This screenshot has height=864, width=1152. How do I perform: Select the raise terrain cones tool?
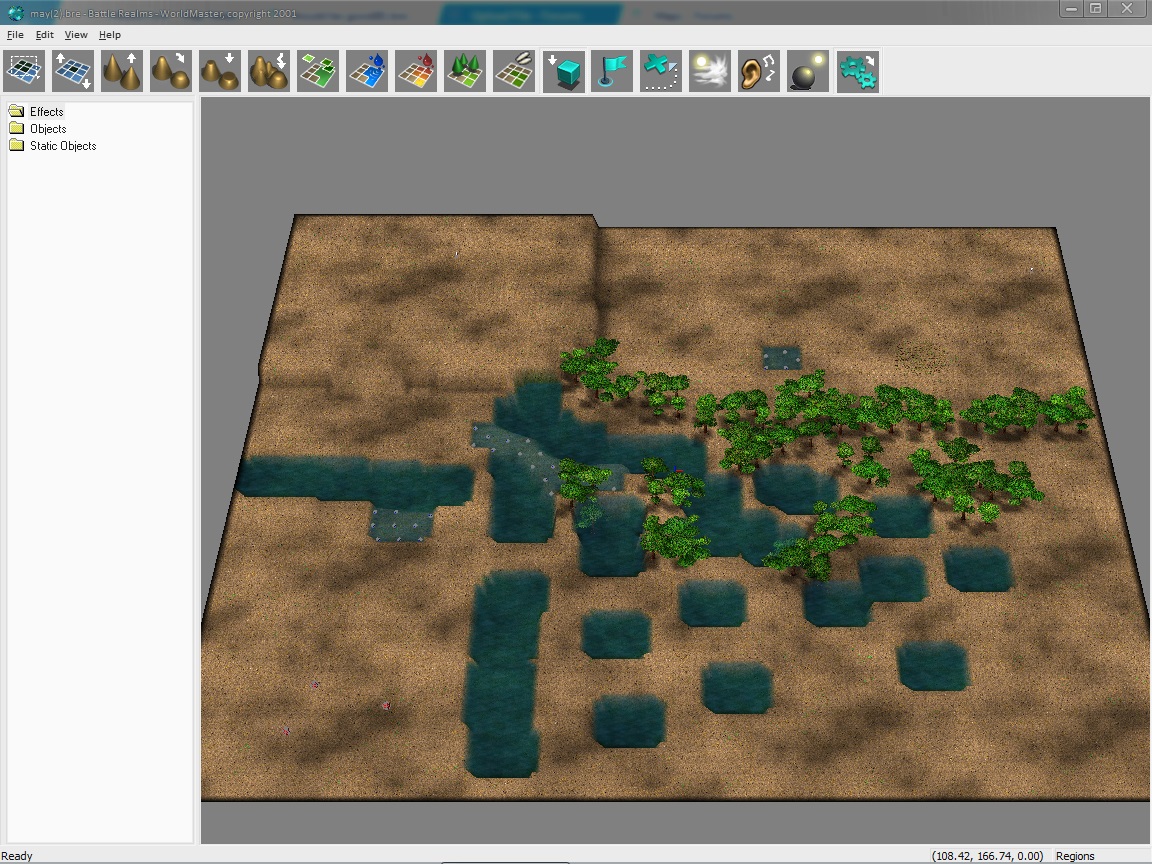(122, 71)
